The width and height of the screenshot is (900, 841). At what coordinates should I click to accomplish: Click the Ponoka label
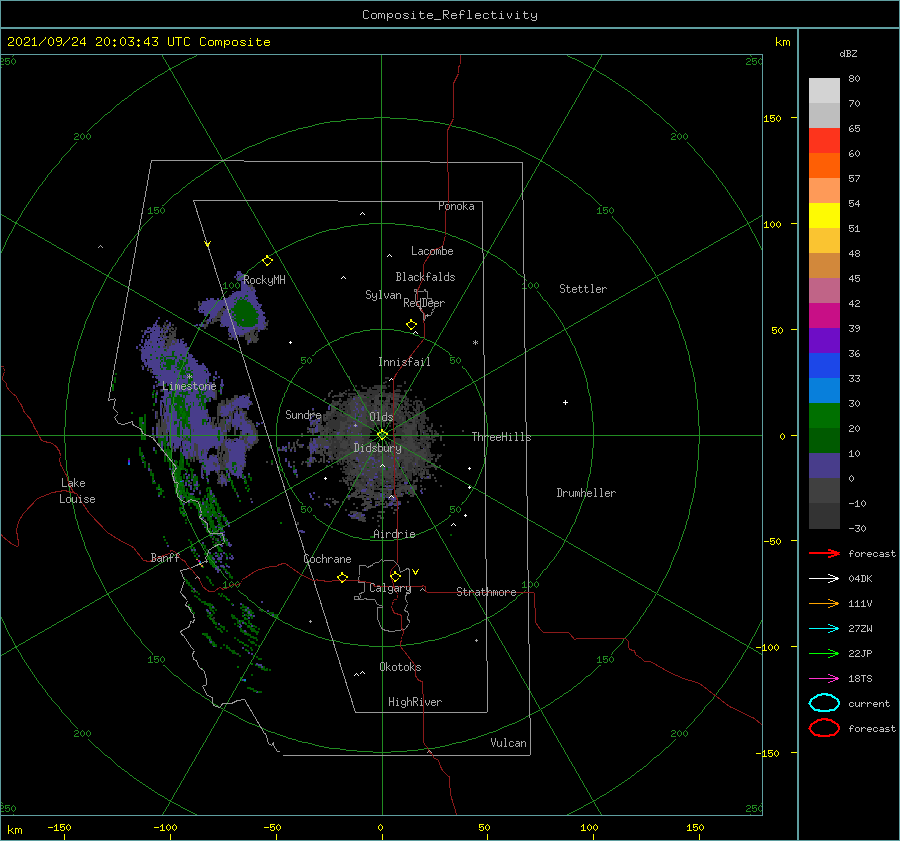click(x=456, y=206)
